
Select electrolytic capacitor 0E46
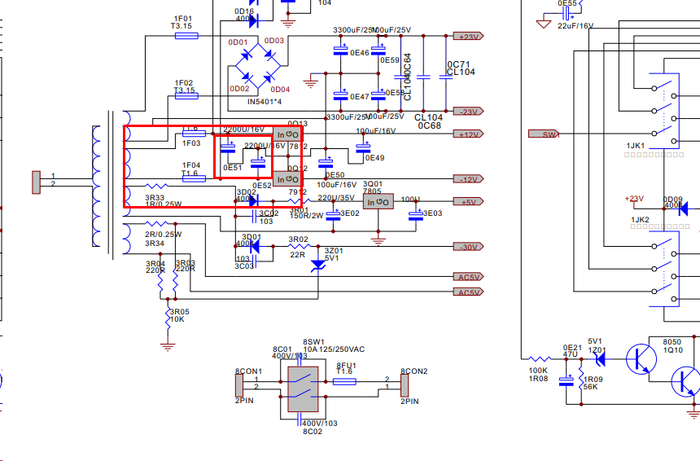pos(341,51)
